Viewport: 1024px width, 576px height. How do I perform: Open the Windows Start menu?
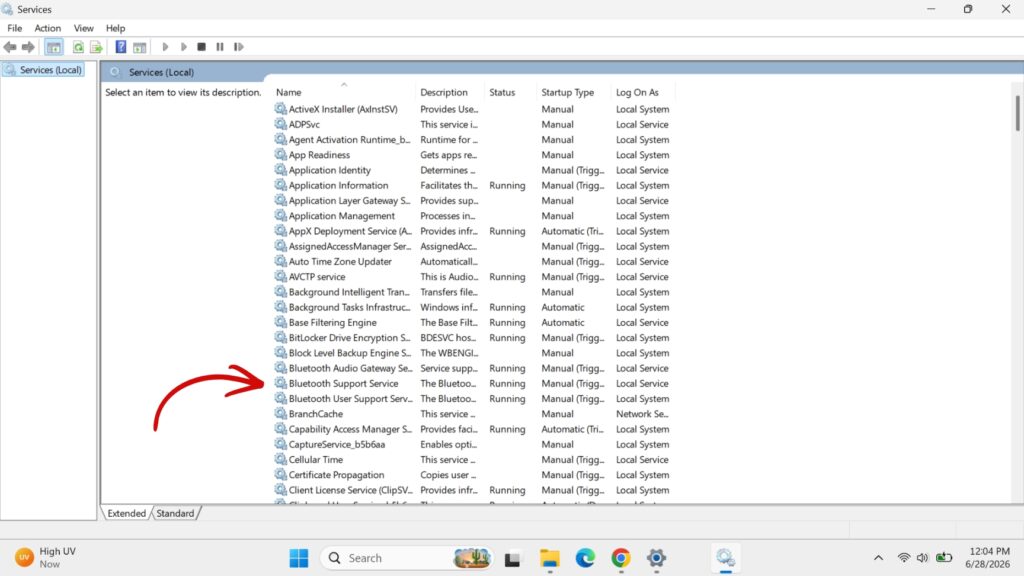tap(298, 558)
